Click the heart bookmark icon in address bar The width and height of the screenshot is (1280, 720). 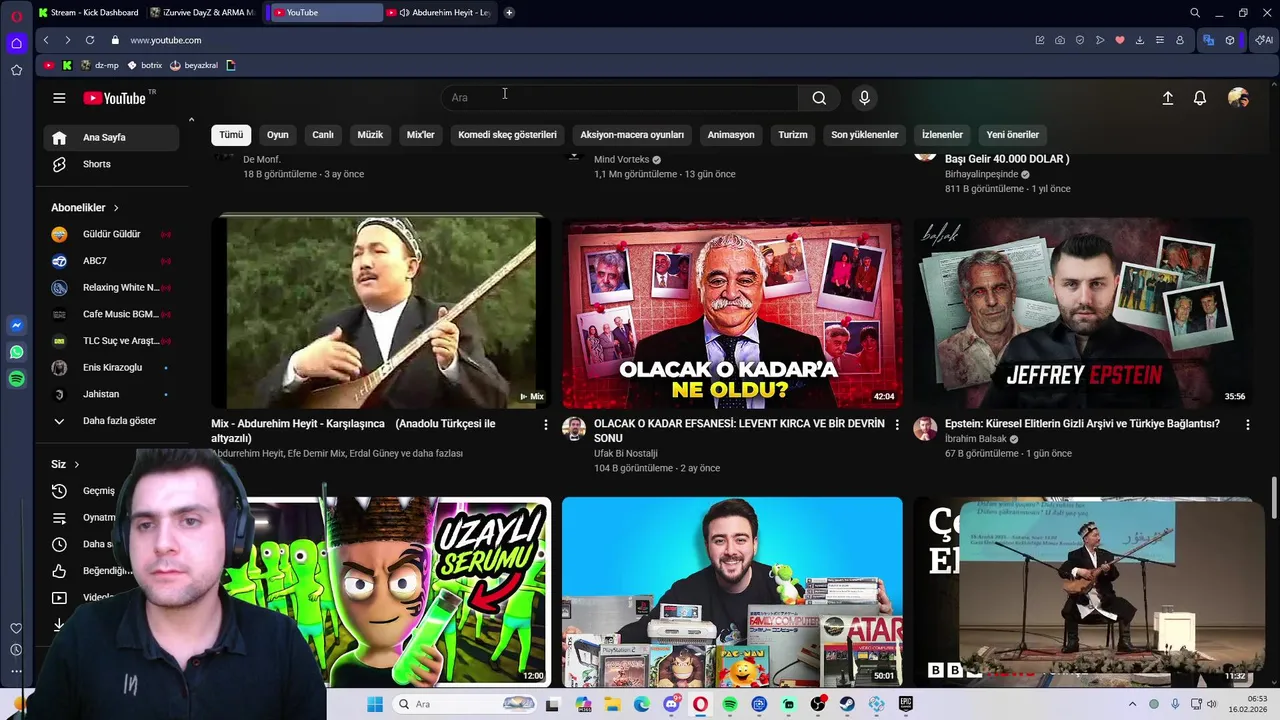pyautogui.click(x=1120, y=40)
